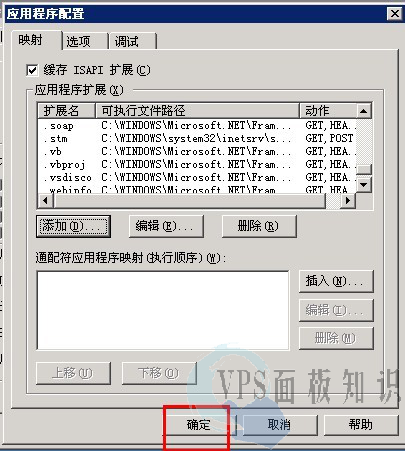Click the list's scroll up arrow

(x=364, y=111)
